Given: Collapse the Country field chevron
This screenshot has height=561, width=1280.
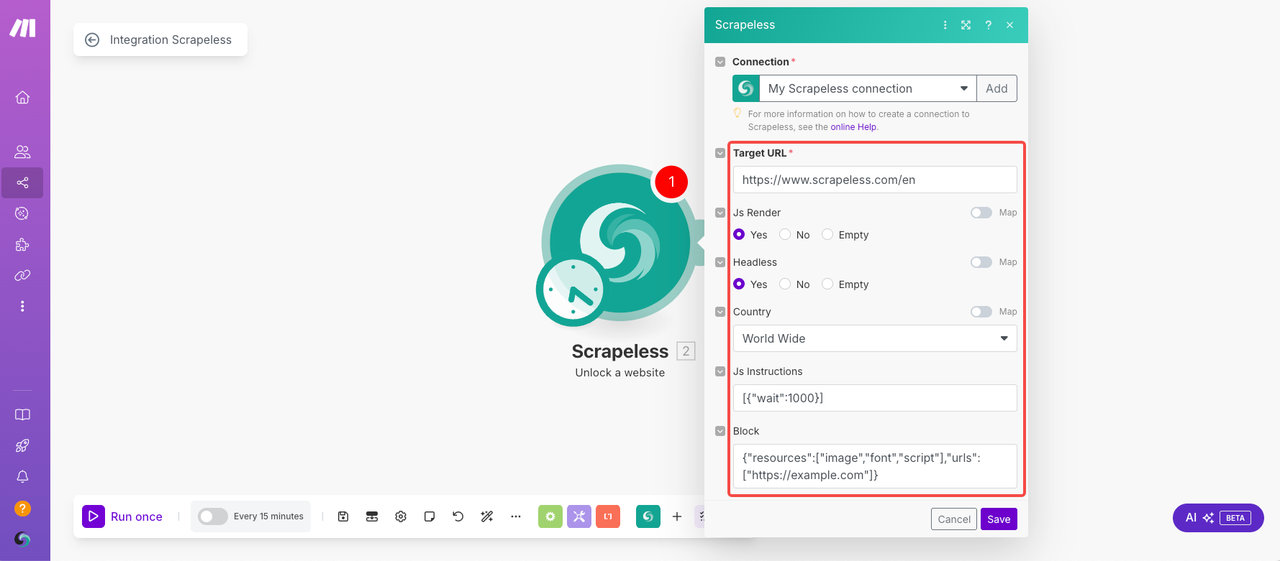Looking at the screenshot, I should coord(720,312).
